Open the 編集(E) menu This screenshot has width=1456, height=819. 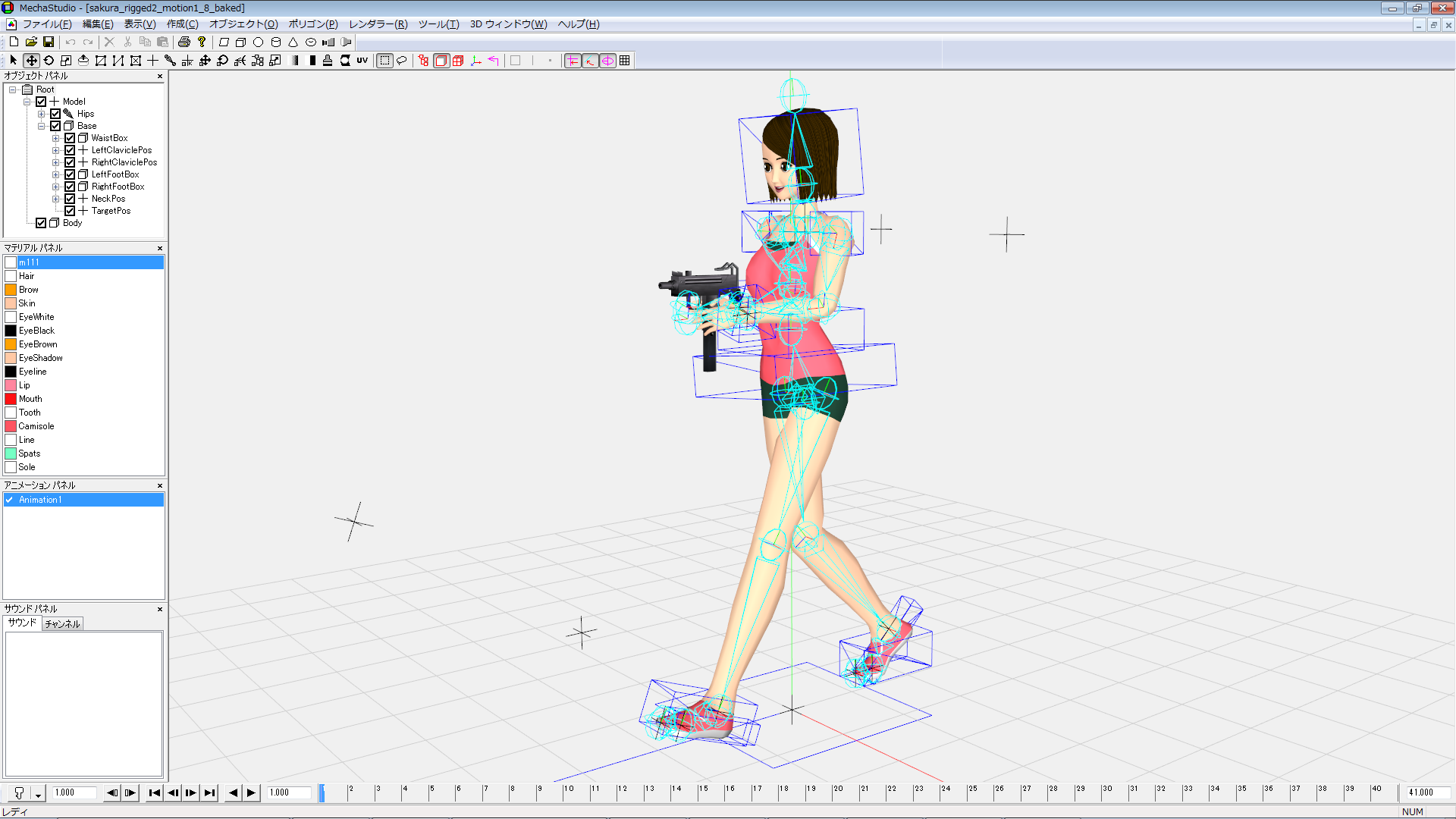tap(98, 24)
